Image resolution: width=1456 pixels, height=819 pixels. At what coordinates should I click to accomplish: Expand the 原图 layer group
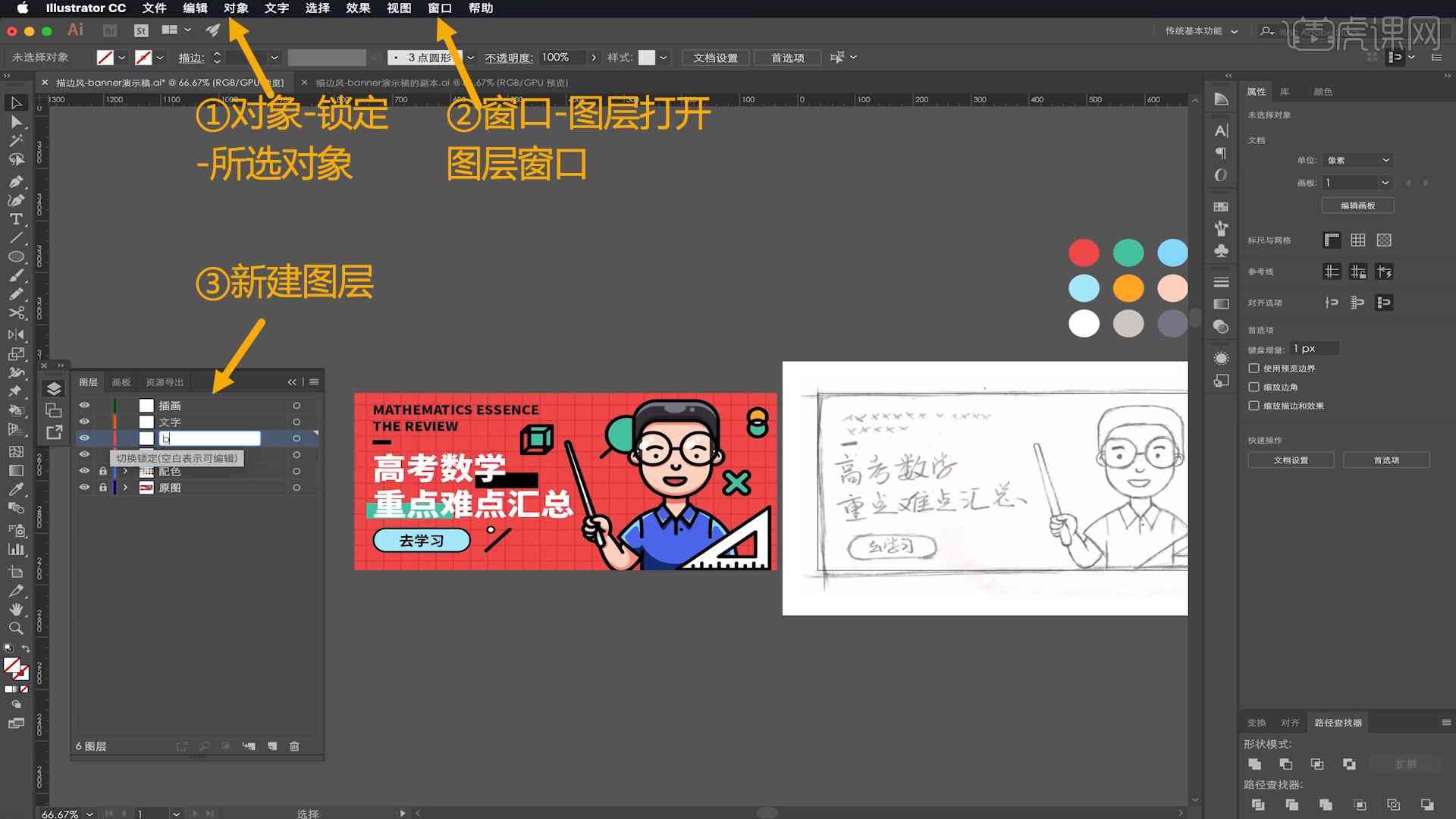point(125,487)
